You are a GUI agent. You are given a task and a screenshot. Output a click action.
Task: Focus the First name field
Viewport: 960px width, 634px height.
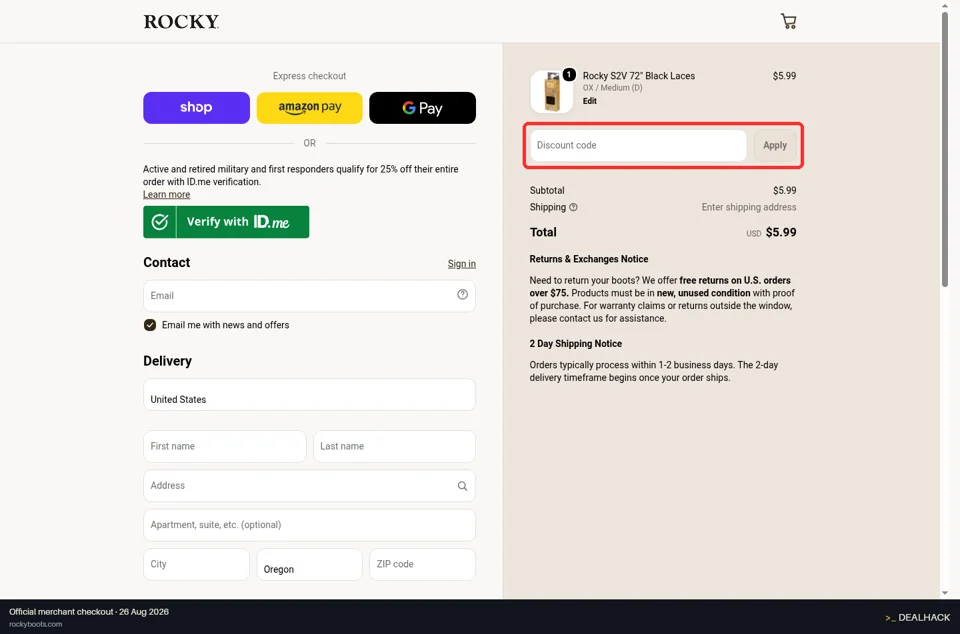pyautogui.click(x=225, y=446)
